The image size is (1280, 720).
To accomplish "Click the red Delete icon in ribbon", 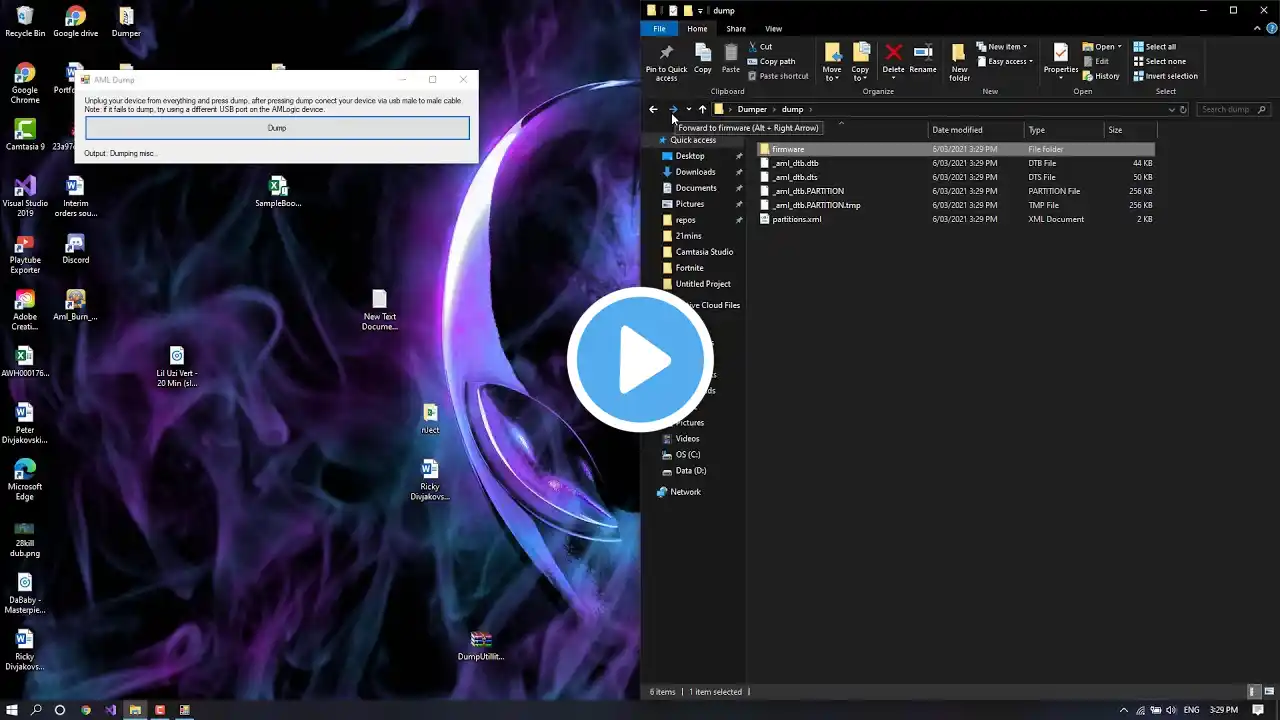I will pos(893,58).
